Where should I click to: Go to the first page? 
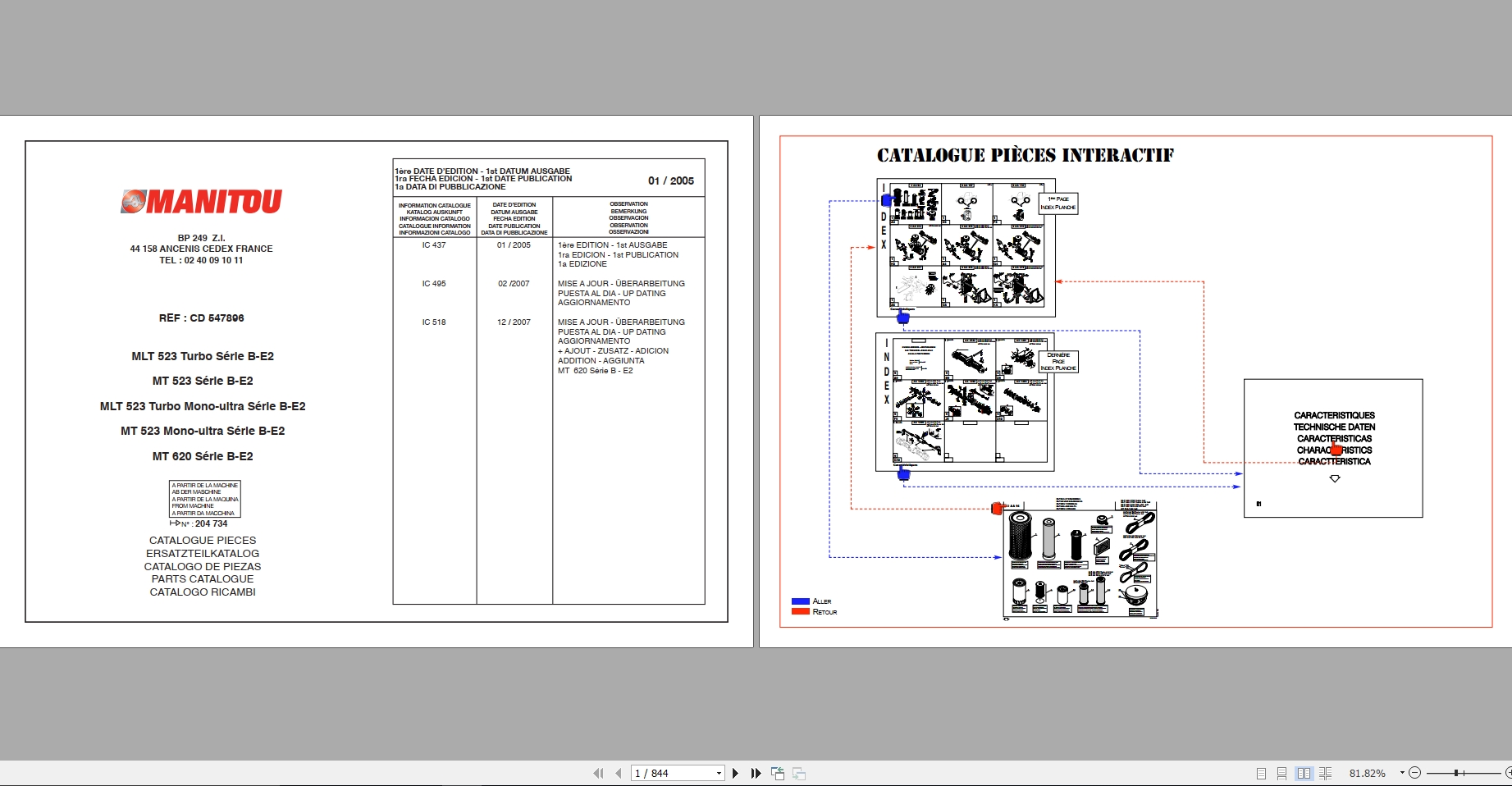pyautogui.click(x=598, y=773)
